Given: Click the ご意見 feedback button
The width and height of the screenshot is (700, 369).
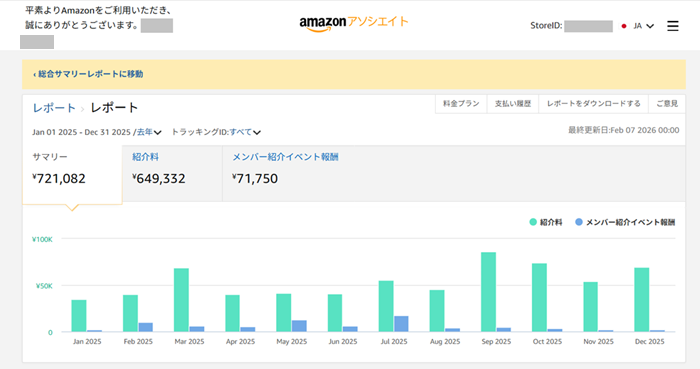Looking at the screenshot, I should click(667, 104).
